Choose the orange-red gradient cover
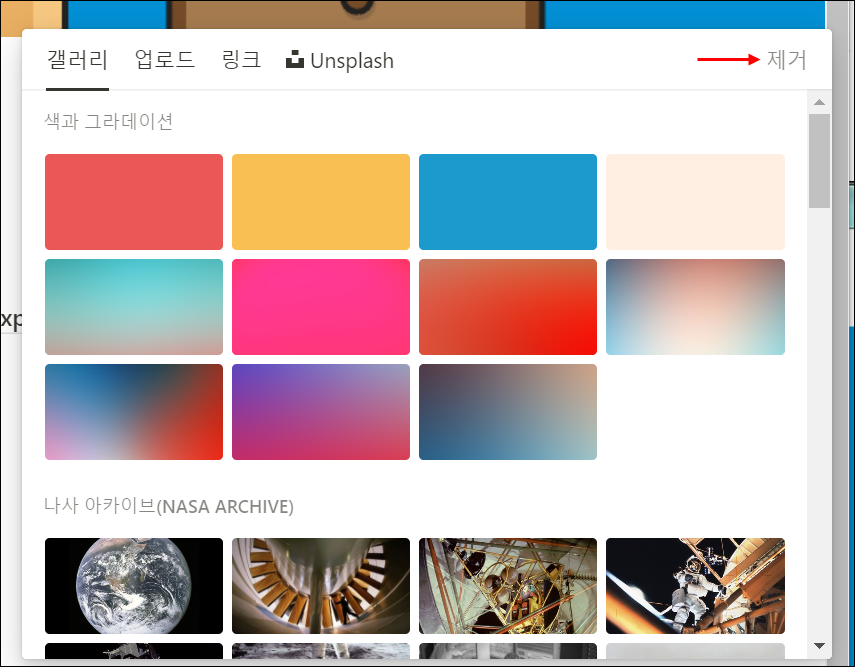Screen dimensions: 855x667 pyautogui.click(x=508, y=307)
